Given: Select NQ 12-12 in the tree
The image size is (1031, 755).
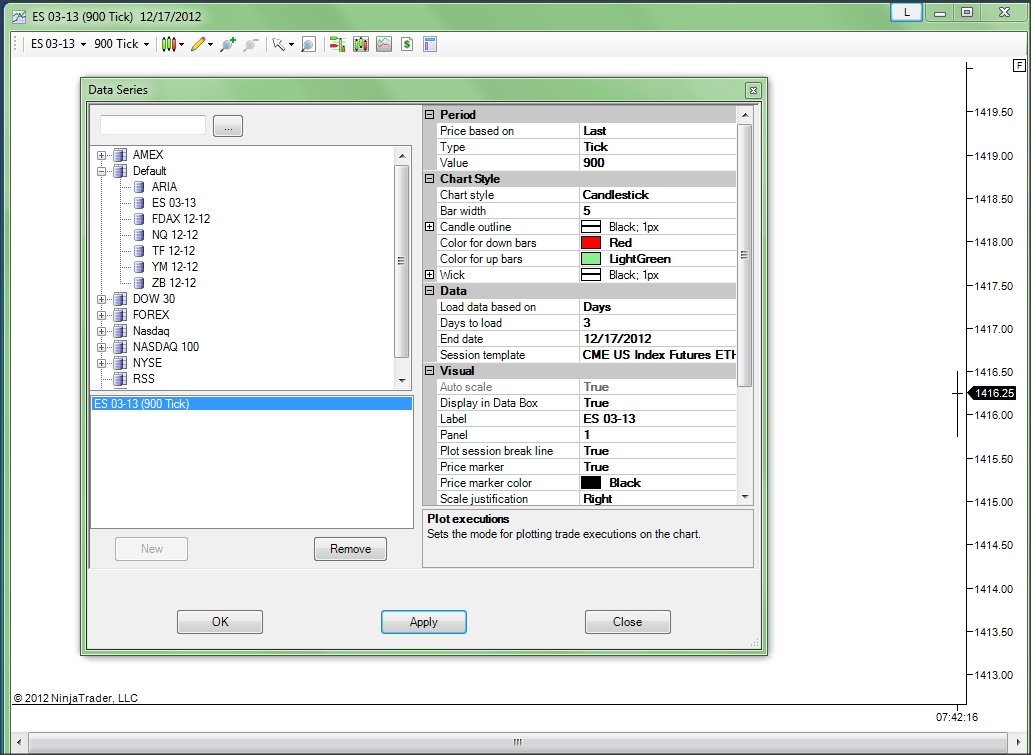Looking at the screenshot, I should pyautogui.click(x=174, y=235).
